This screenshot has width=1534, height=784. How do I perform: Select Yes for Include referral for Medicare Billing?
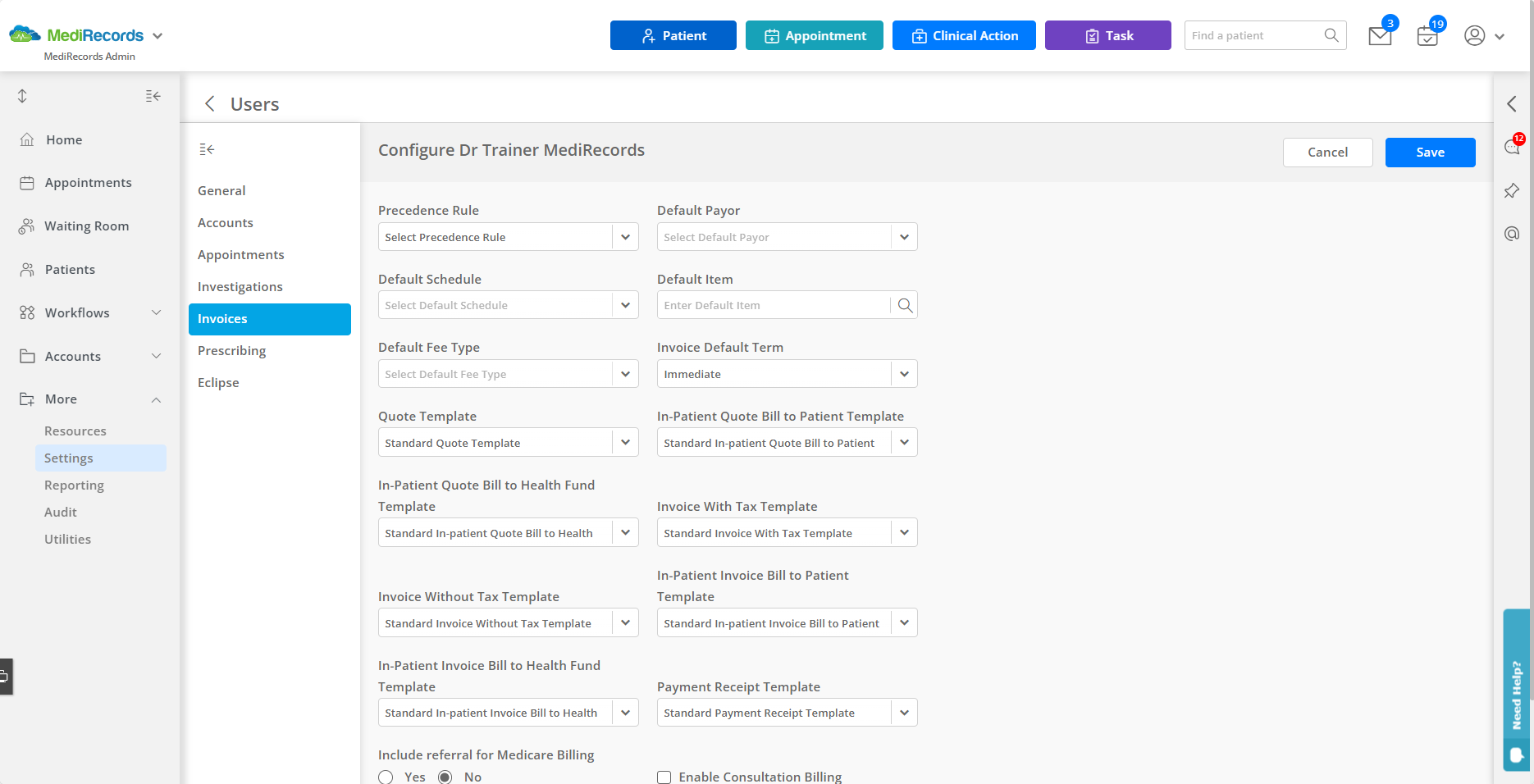click(x=386, y=777)
